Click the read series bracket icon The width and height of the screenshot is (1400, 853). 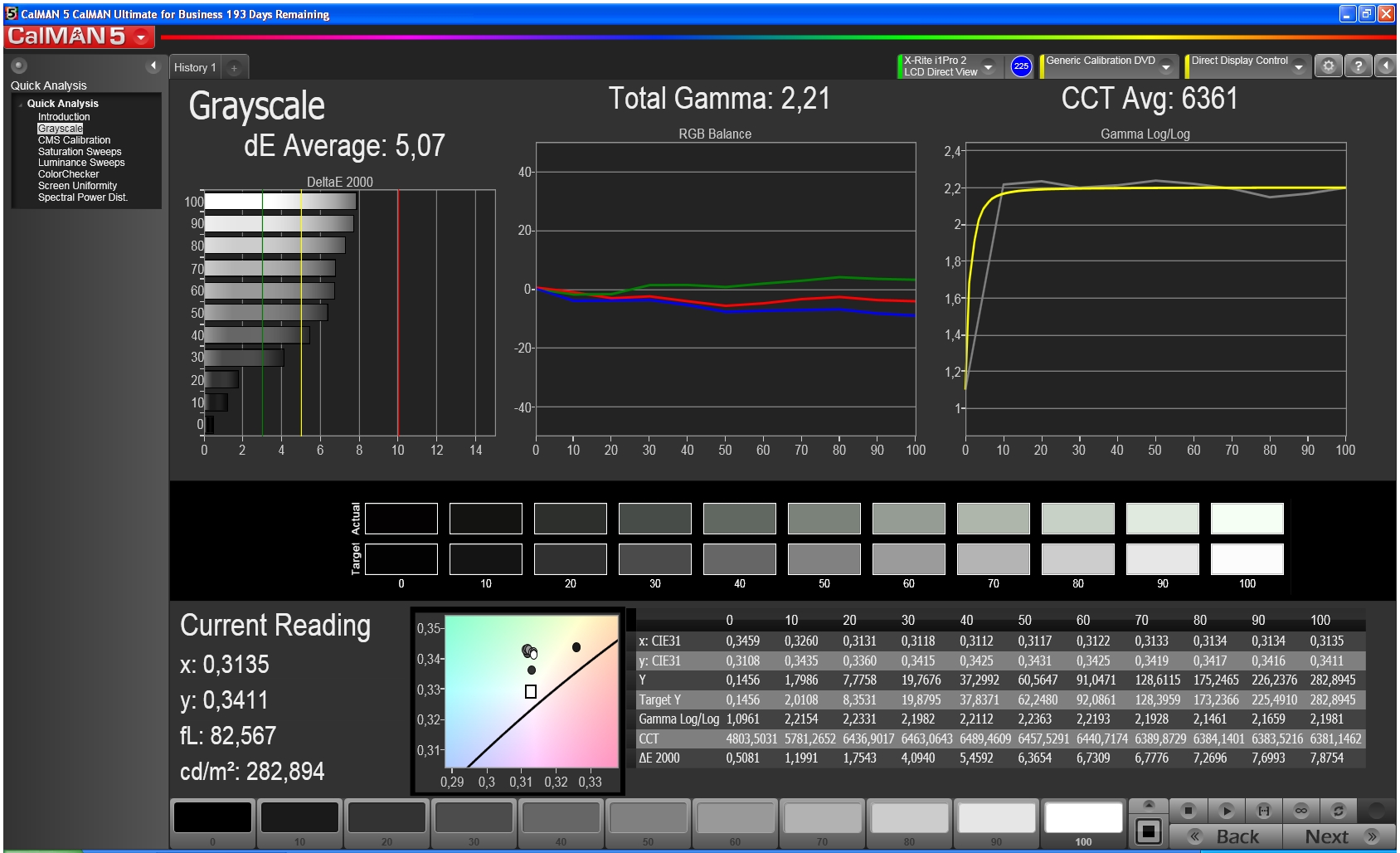(1263, 811)
